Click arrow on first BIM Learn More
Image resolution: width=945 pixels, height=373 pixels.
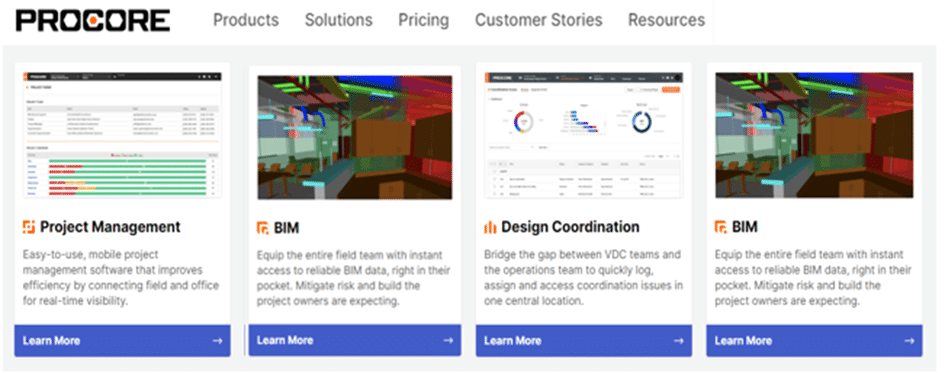(448, 340)
